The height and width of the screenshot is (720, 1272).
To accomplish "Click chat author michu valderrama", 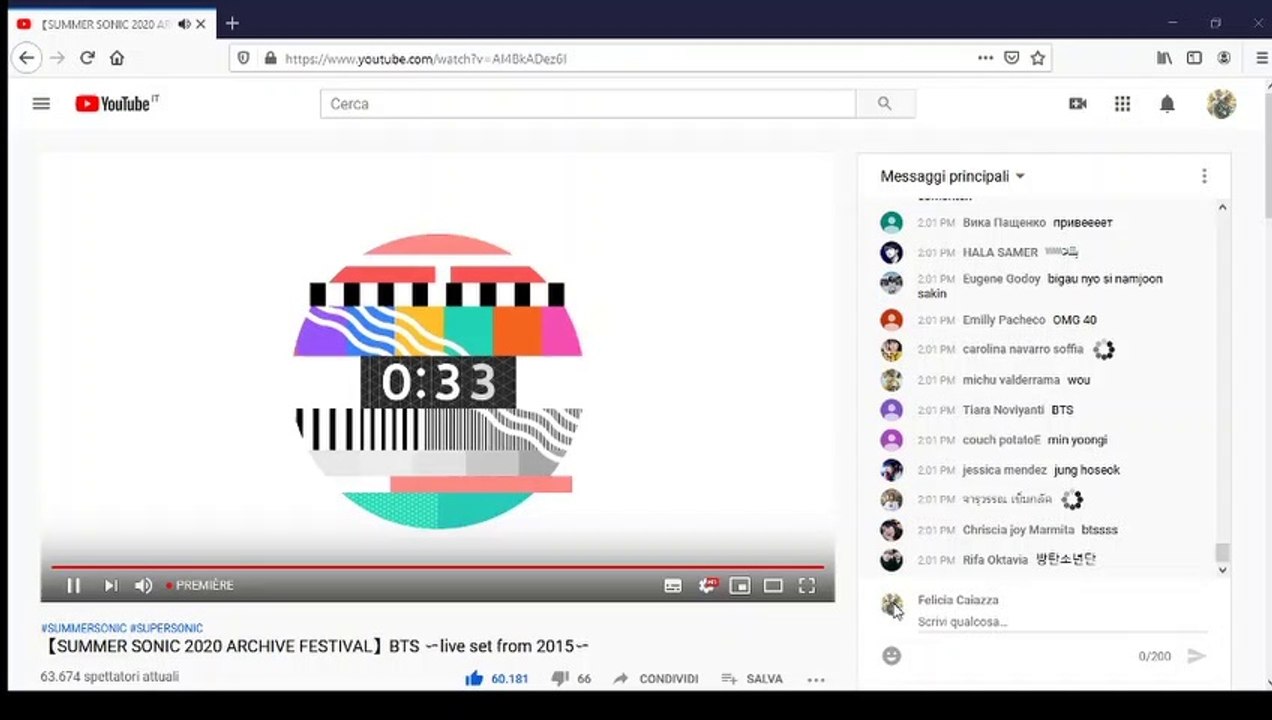I will 1011,380.
